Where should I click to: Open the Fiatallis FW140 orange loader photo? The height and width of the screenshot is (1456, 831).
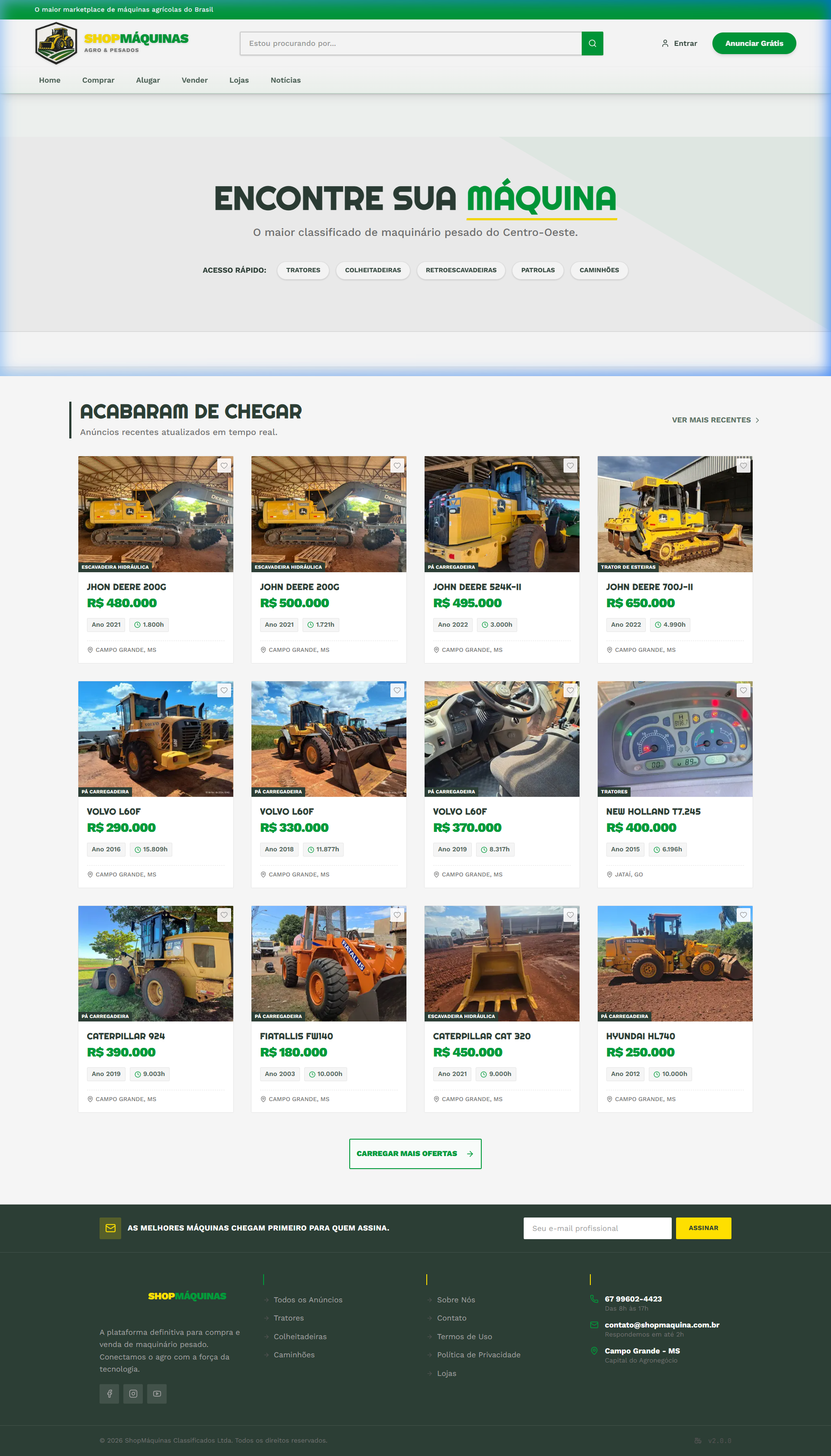[x=329, y=963]
